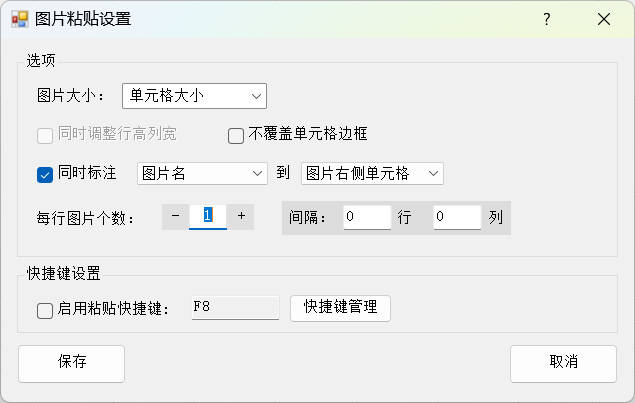Click the row interval (行) input field
This screenshot has width=635, height=403.
366,216
